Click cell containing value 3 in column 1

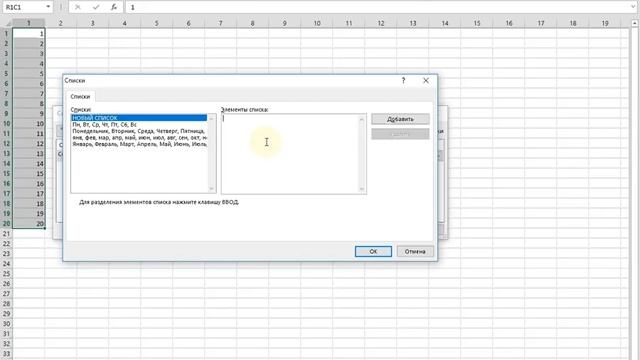[x=29, y=53]
